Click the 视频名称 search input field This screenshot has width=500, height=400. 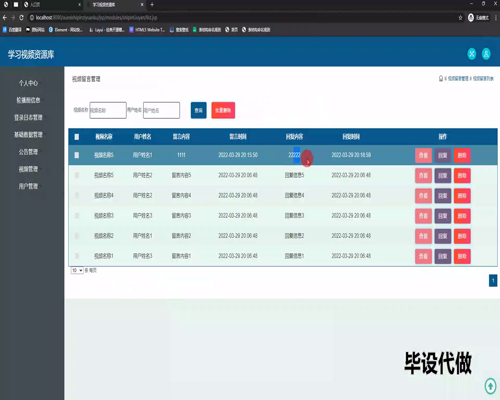pyautogui.click(x=108, y=110)
